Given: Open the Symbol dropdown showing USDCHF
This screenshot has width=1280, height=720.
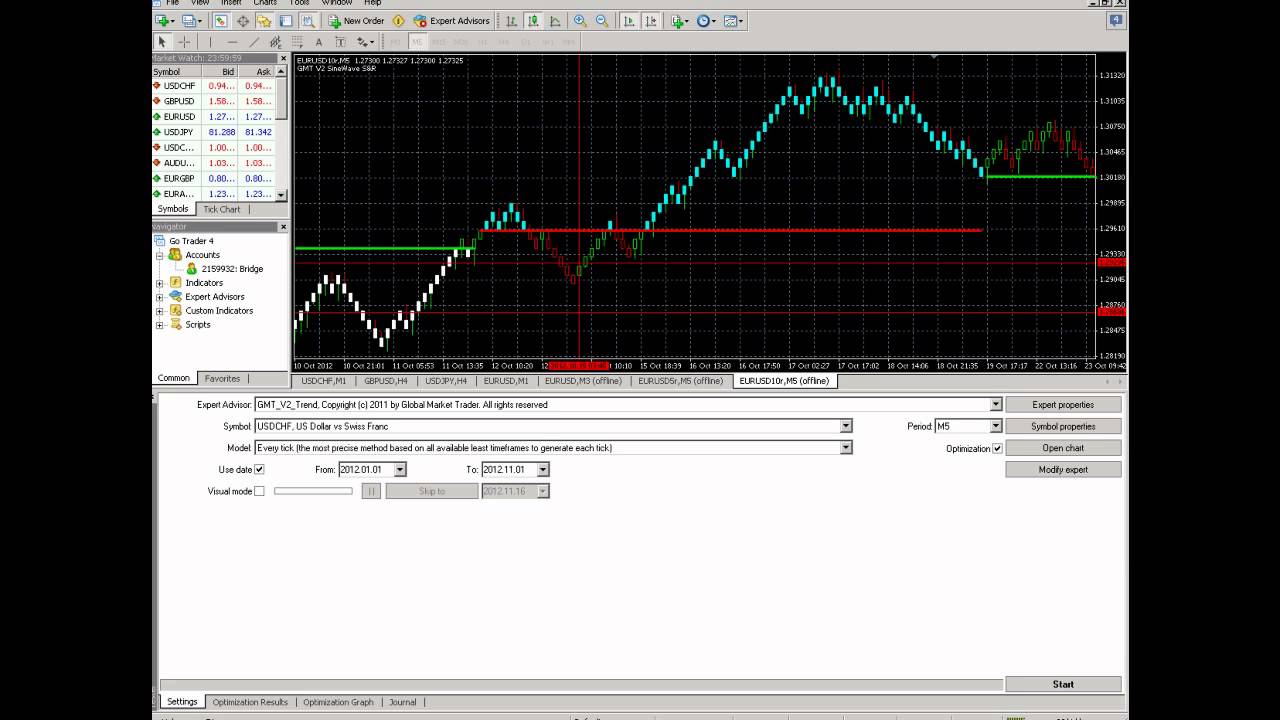Looking at the screenshot, I should click(846, 426).
